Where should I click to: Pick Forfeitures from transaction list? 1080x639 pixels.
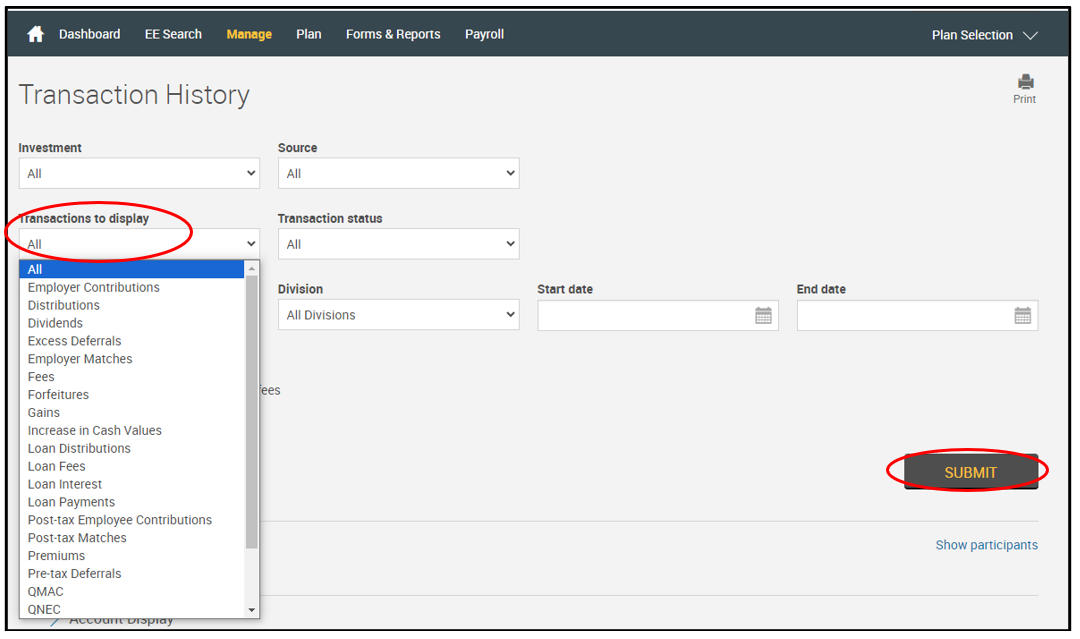58,395
